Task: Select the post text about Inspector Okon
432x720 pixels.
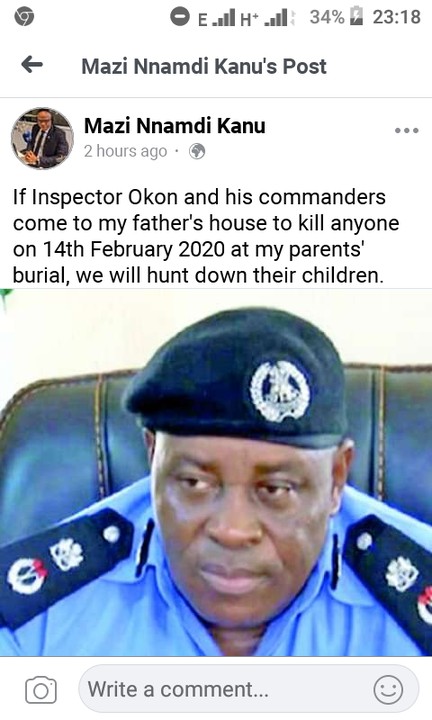Action: click(x=206, y=236)
